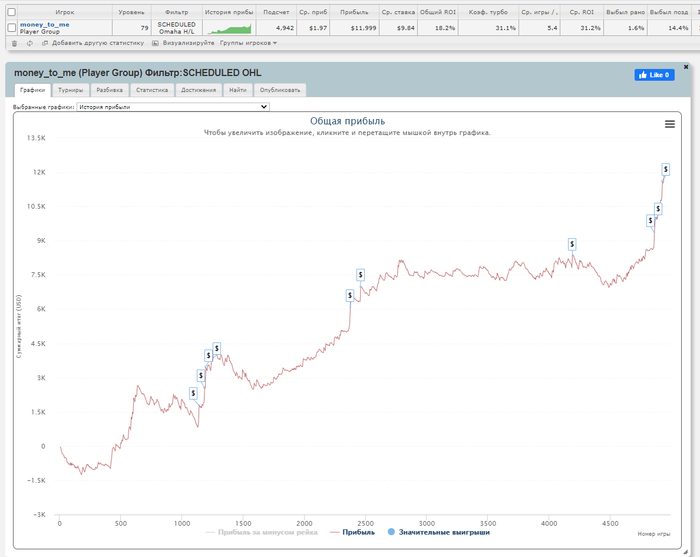Click the Общая прибыль chart title

tap(347, 121)
